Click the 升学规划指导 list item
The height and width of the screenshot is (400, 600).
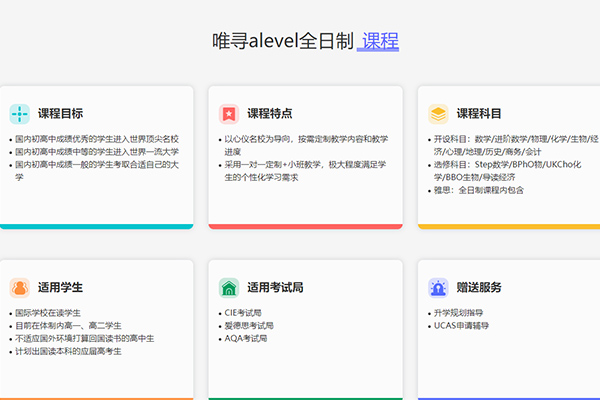coord(458,313)
